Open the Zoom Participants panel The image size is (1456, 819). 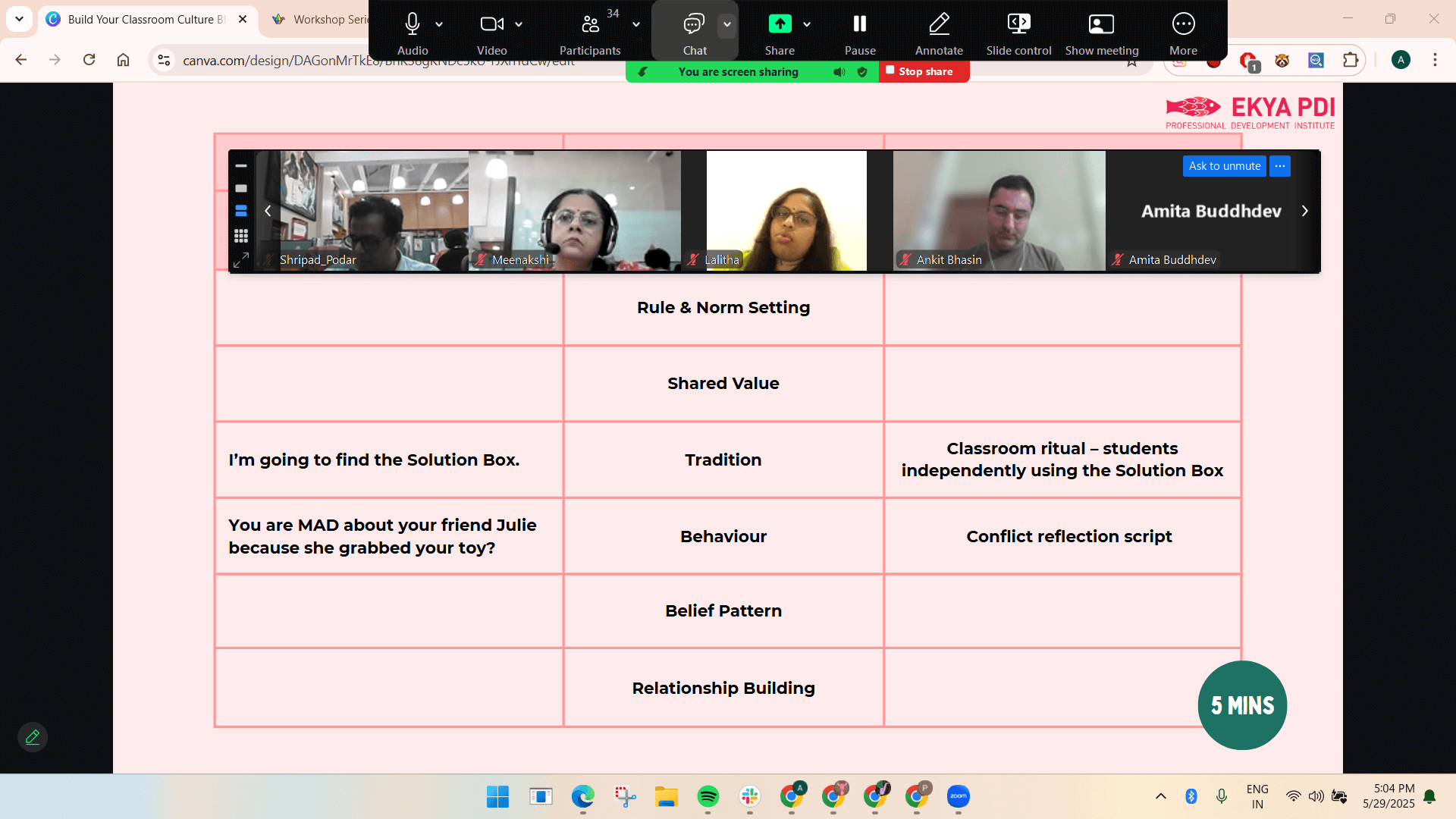[x=590, y=32]
